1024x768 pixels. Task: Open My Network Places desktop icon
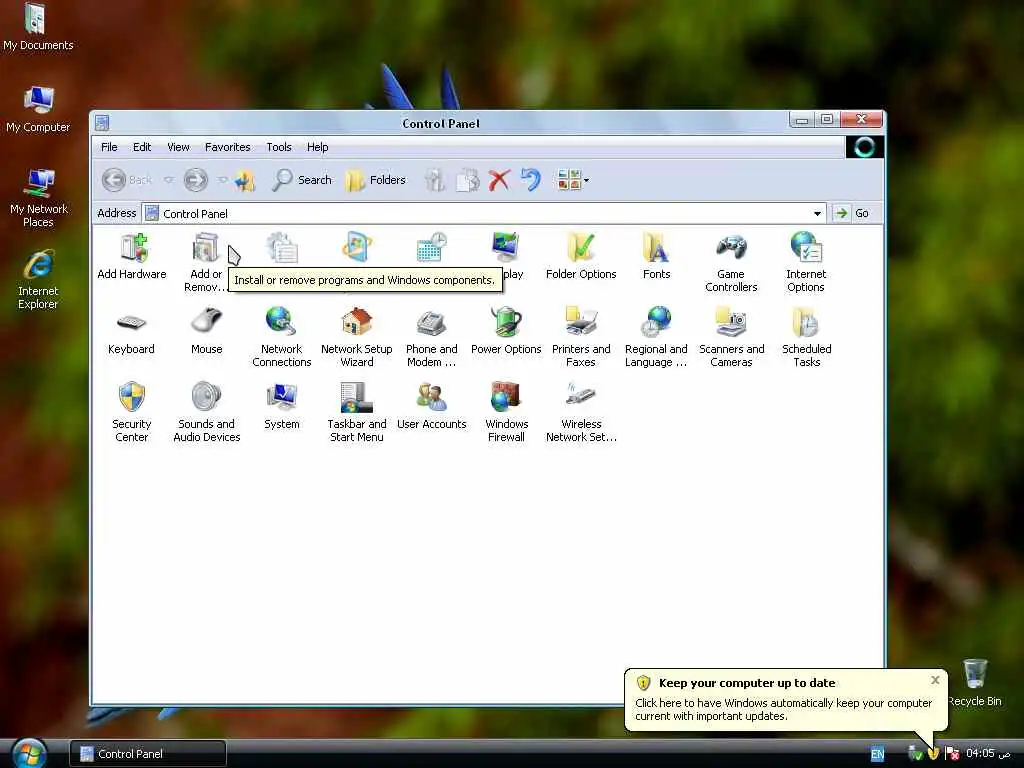click(39, 197)
